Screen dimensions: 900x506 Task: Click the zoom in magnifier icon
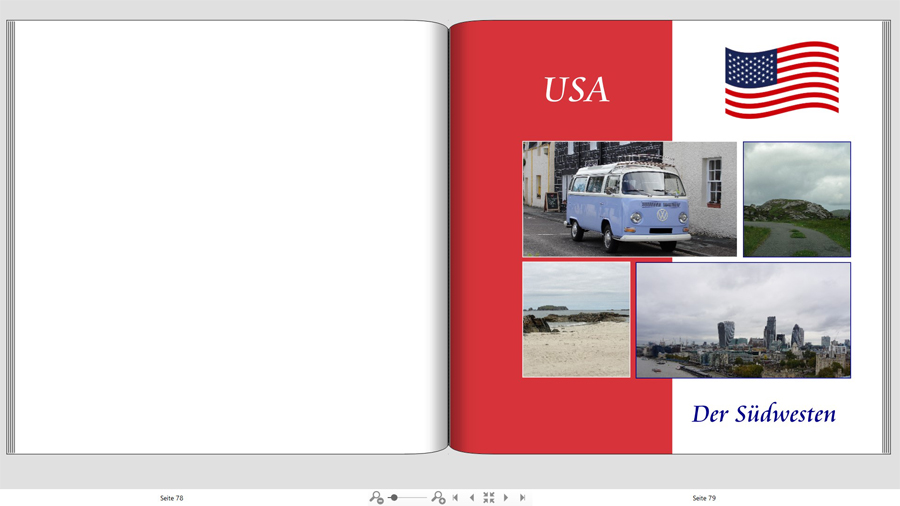coord(438,497)
